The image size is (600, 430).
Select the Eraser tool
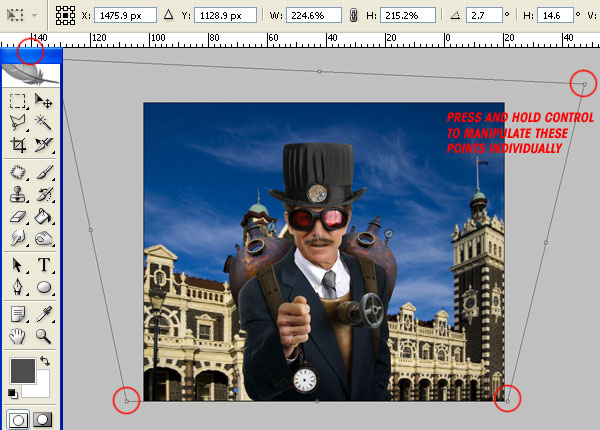click(x=18, y=217)
